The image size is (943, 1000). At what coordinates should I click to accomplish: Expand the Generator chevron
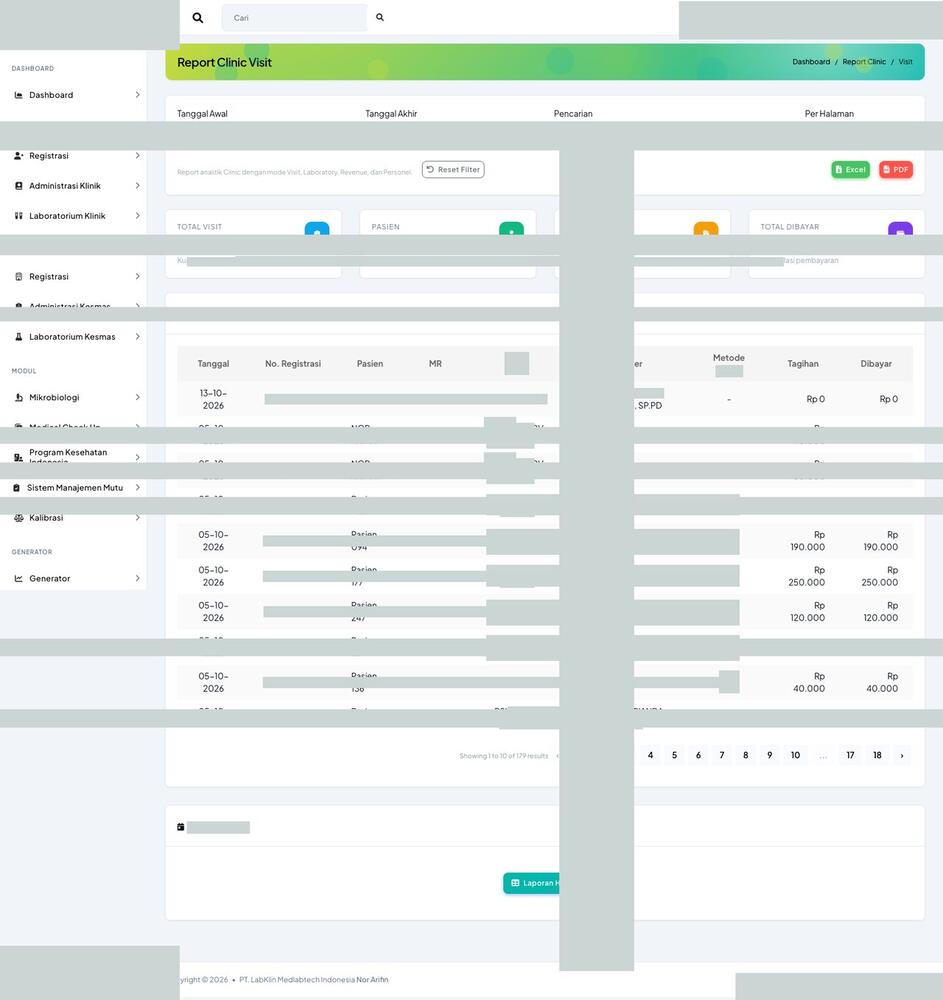click(137, 578)
